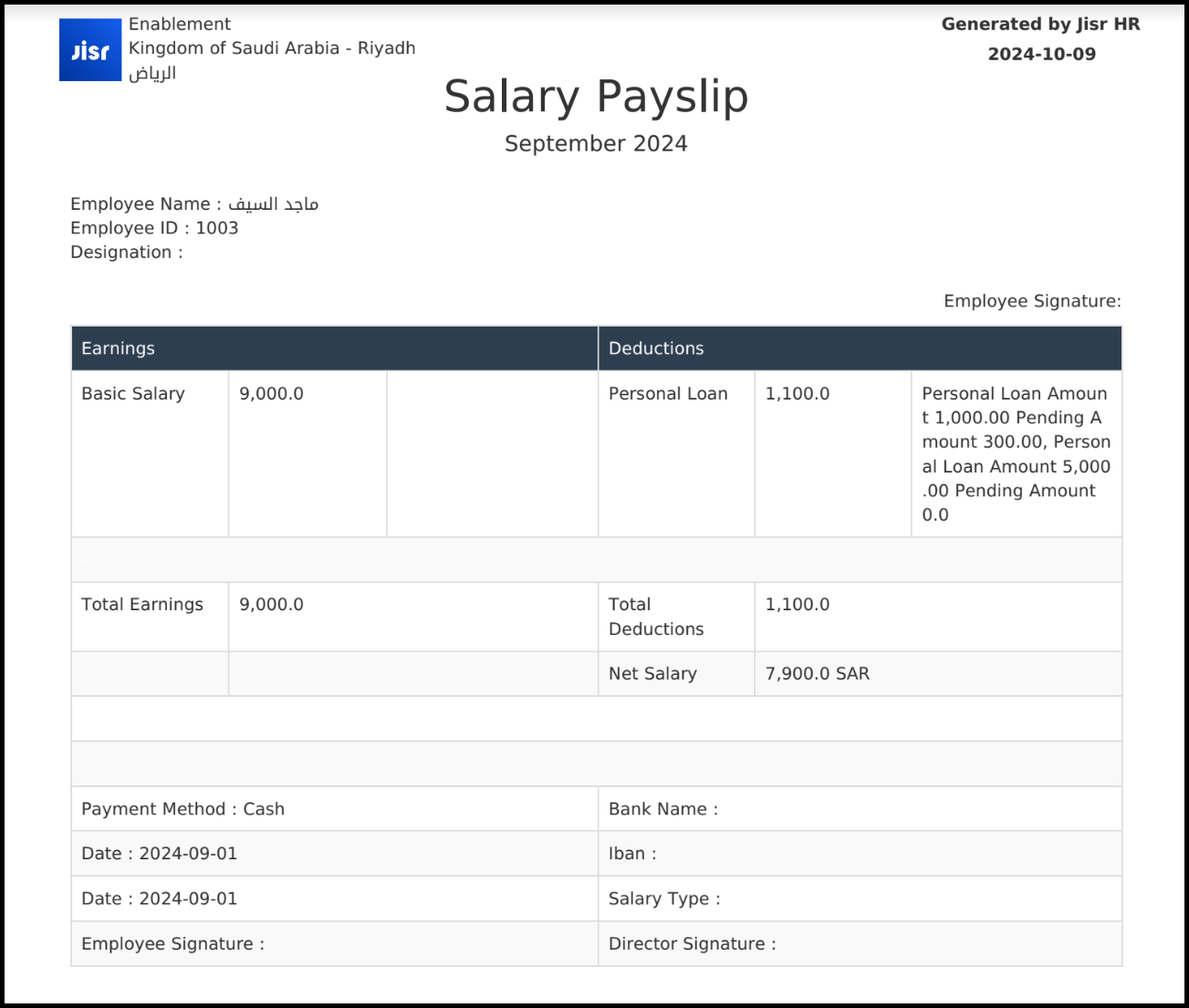Click the Personal Loan deduction label

point(668,394)
